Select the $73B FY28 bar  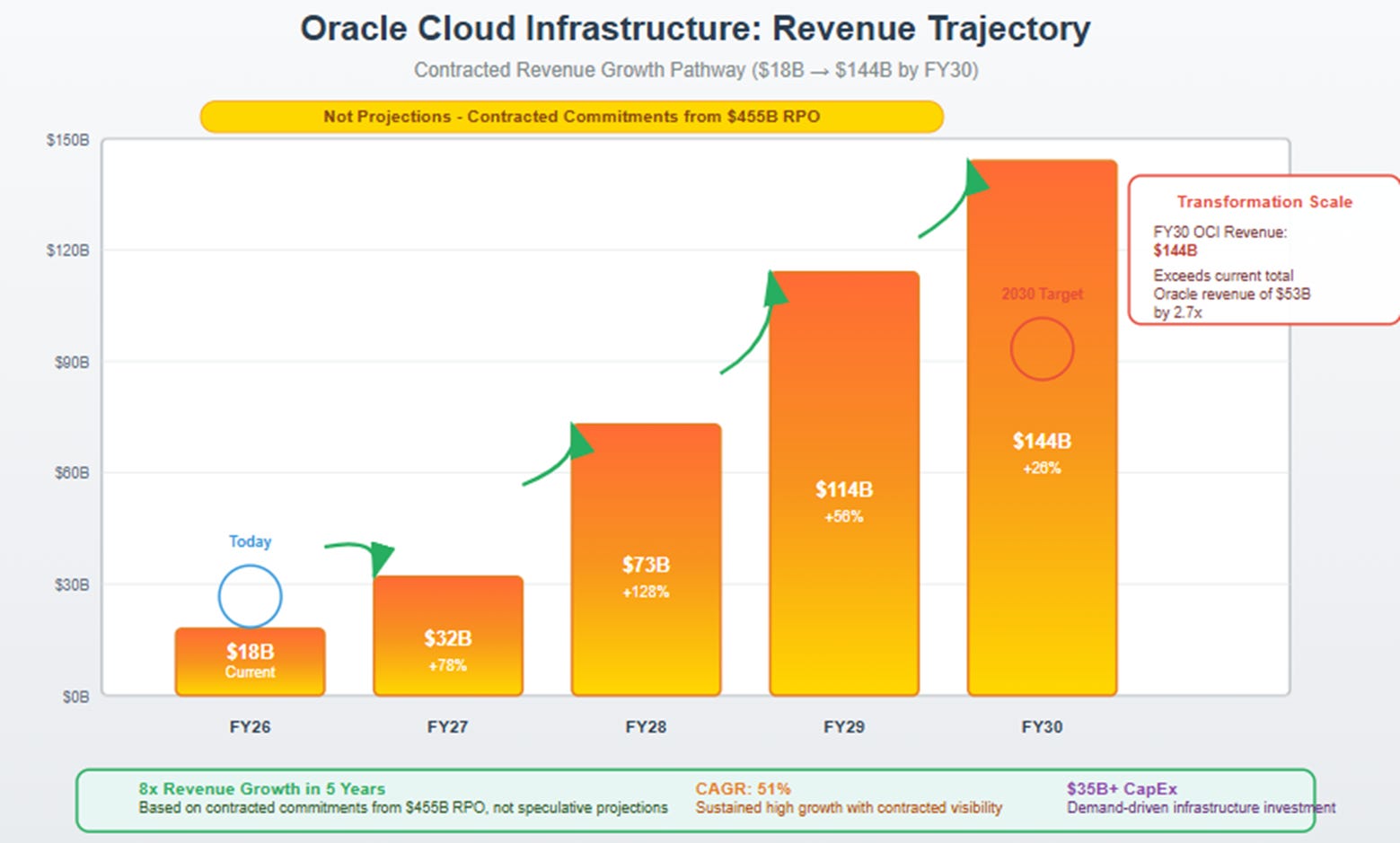coord(646,559)
